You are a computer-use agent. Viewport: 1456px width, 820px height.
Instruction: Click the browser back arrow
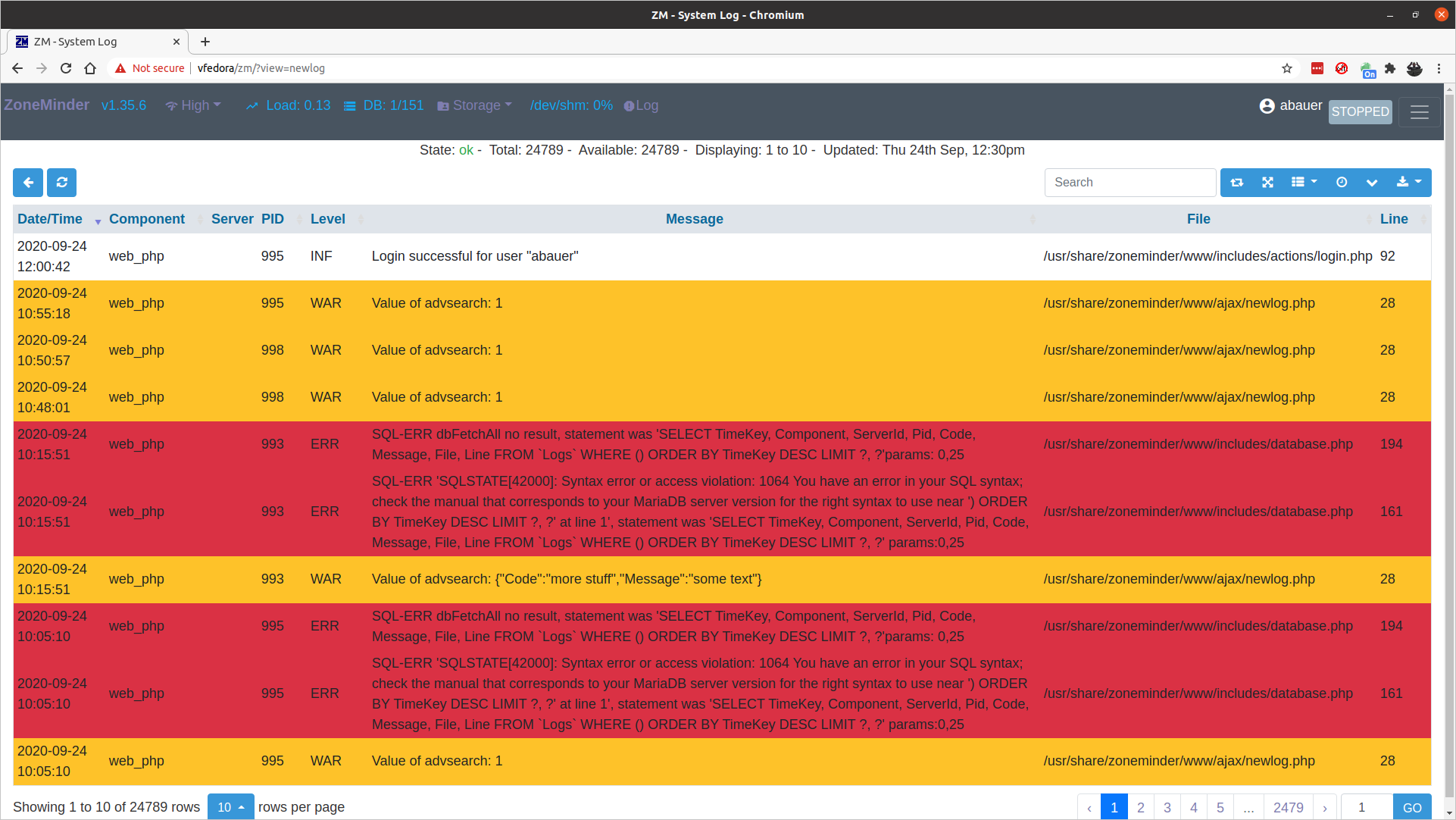[17, 68]
